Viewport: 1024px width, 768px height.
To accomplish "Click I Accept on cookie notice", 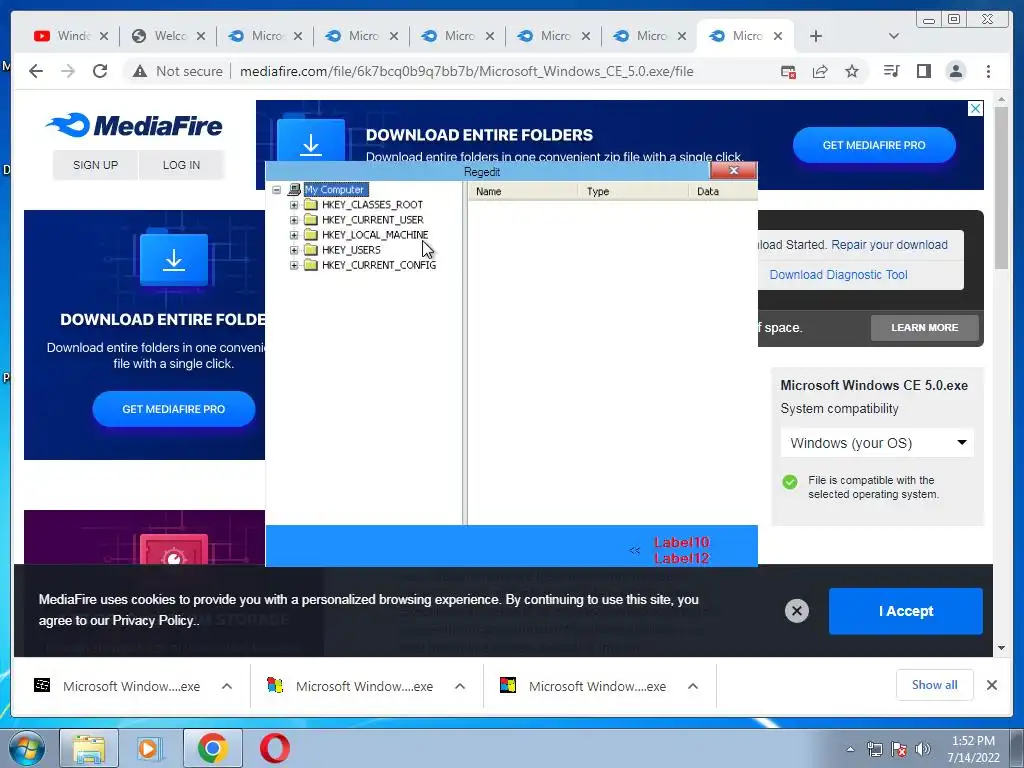I will 906,611.
